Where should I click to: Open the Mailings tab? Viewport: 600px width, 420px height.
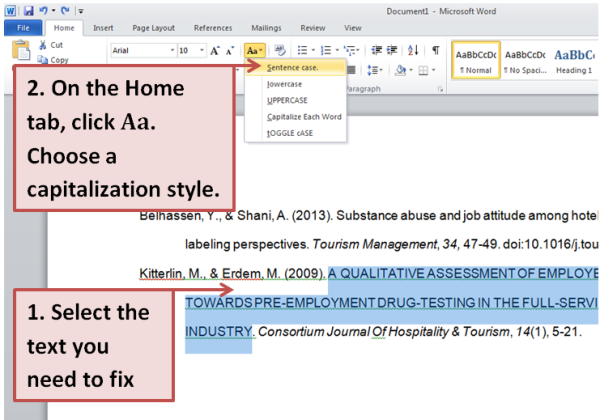266,28
